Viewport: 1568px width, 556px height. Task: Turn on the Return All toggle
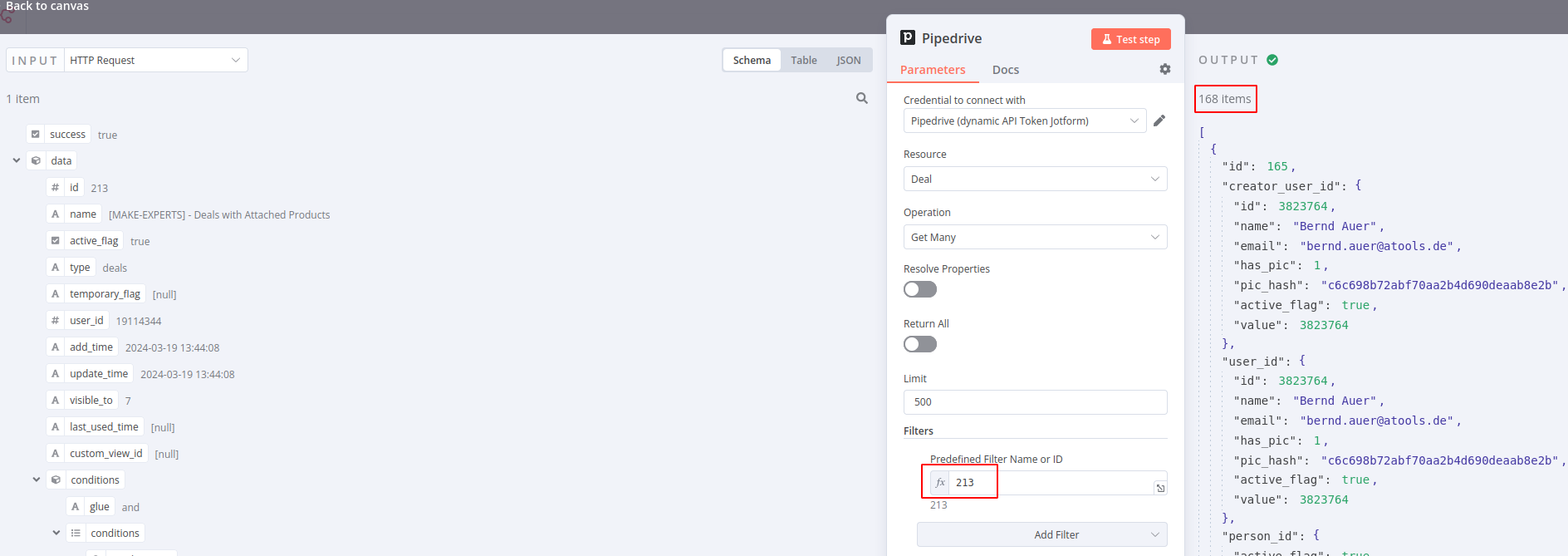pyautogui.click(x=920, y=344)
